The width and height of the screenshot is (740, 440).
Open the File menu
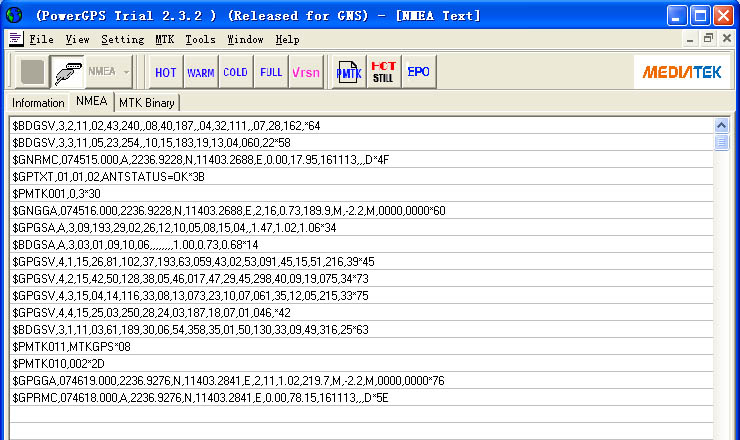pos(42,39)
